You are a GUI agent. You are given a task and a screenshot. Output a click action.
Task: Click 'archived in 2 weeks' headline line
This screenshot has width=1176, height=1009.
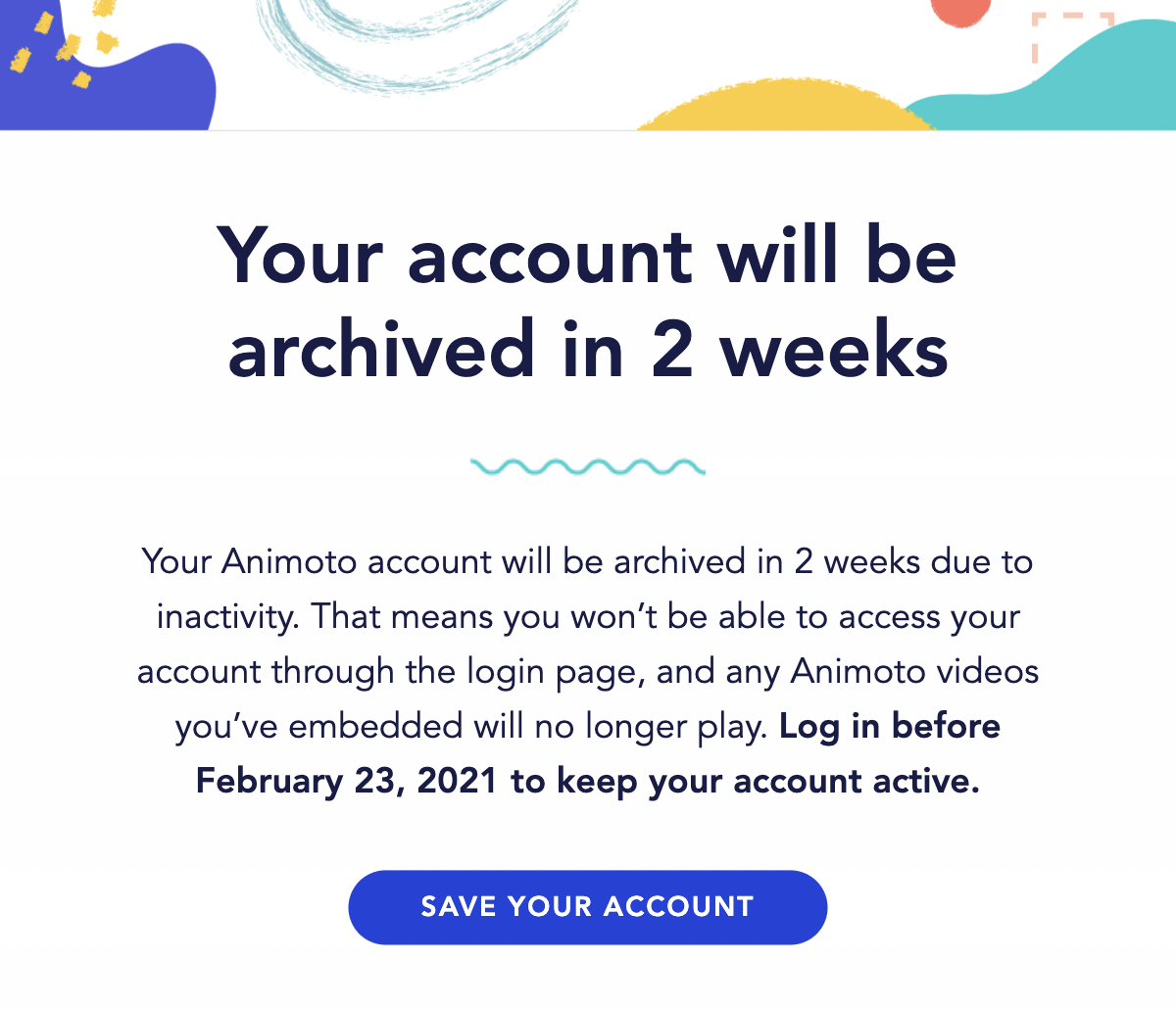588,350
